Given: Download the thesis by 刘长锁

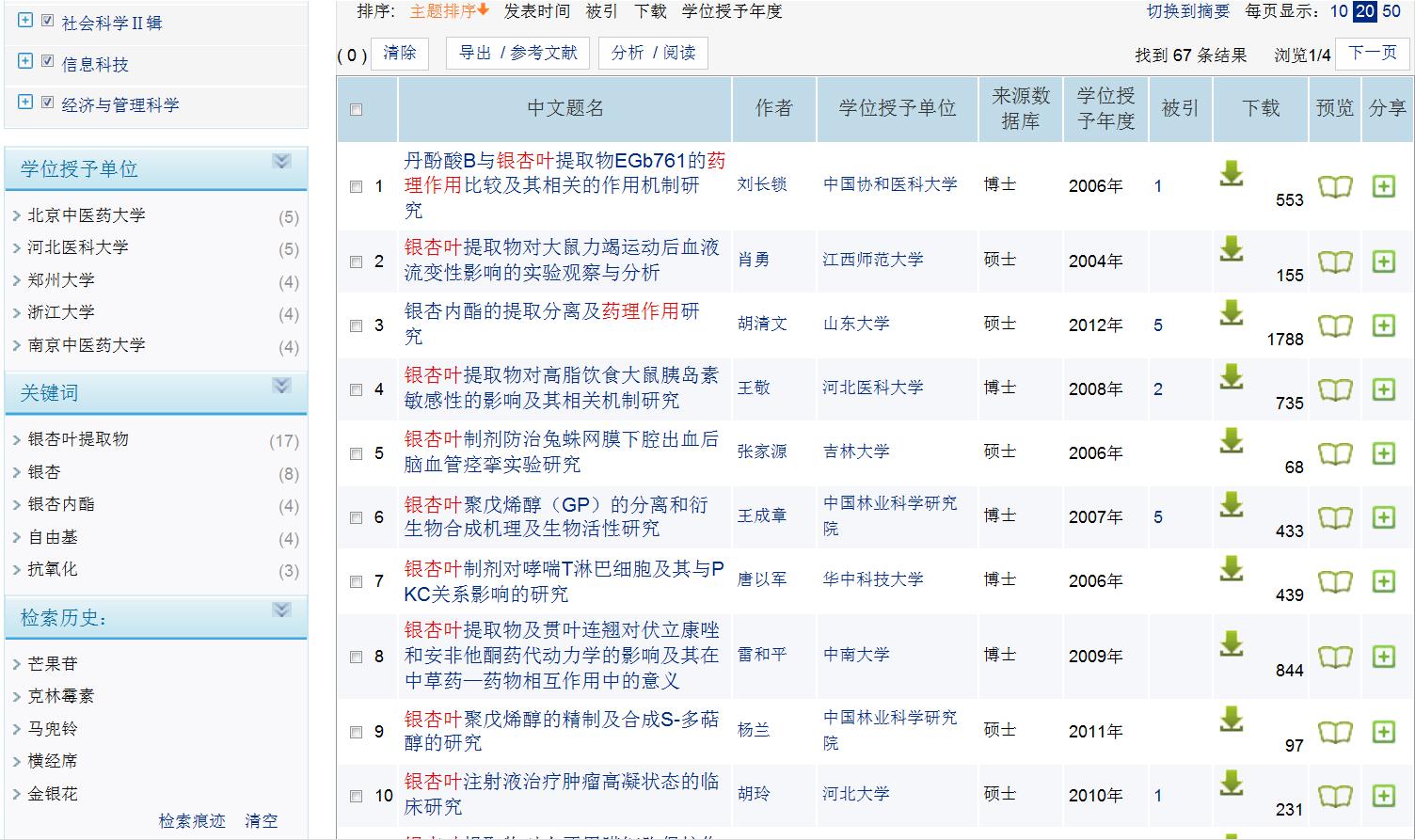Looking at the screenshot, I should (x=1231, y=174).
